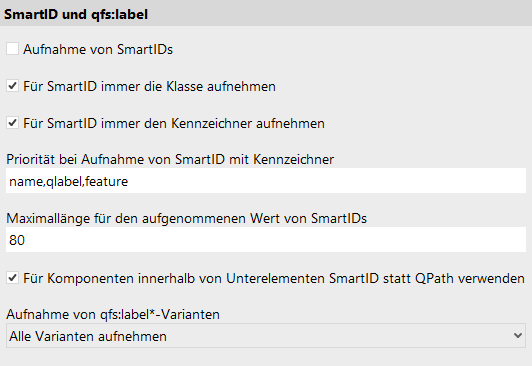Click the Maximallänge für den aufgenommenen Wert caption

point(187,218)
